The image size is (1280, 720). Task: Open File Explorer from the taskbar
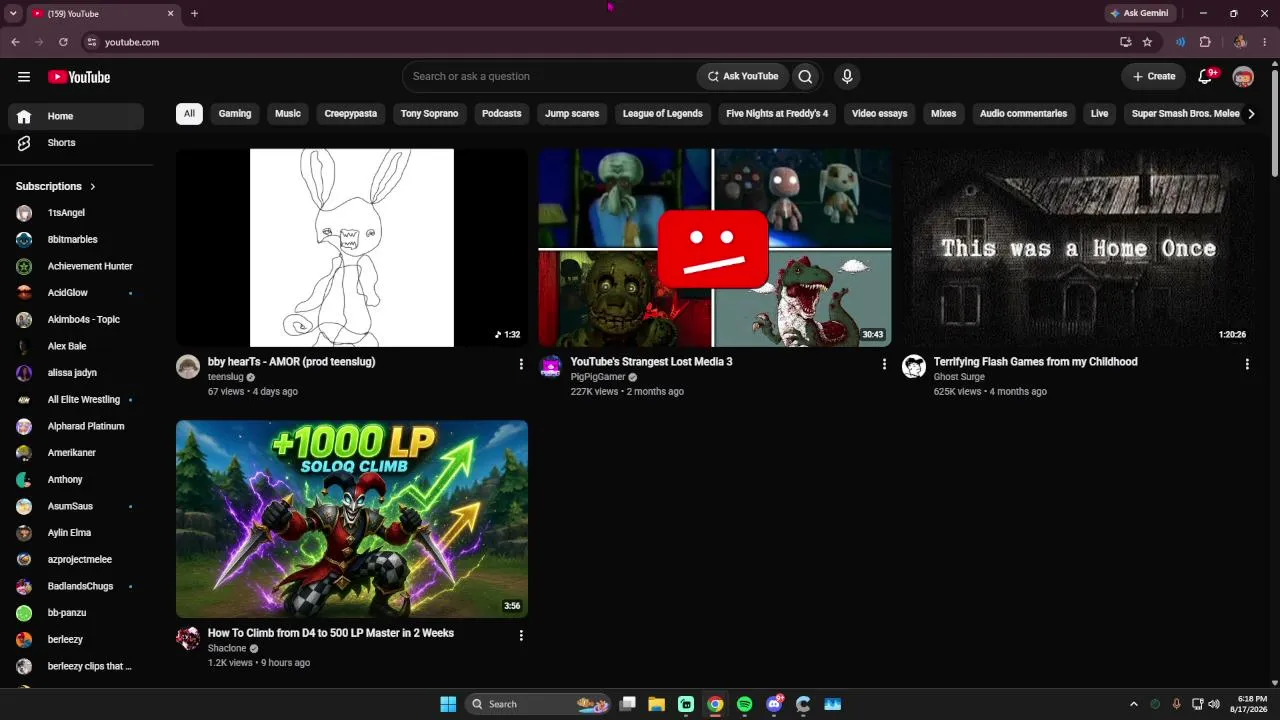click(657, 704)
